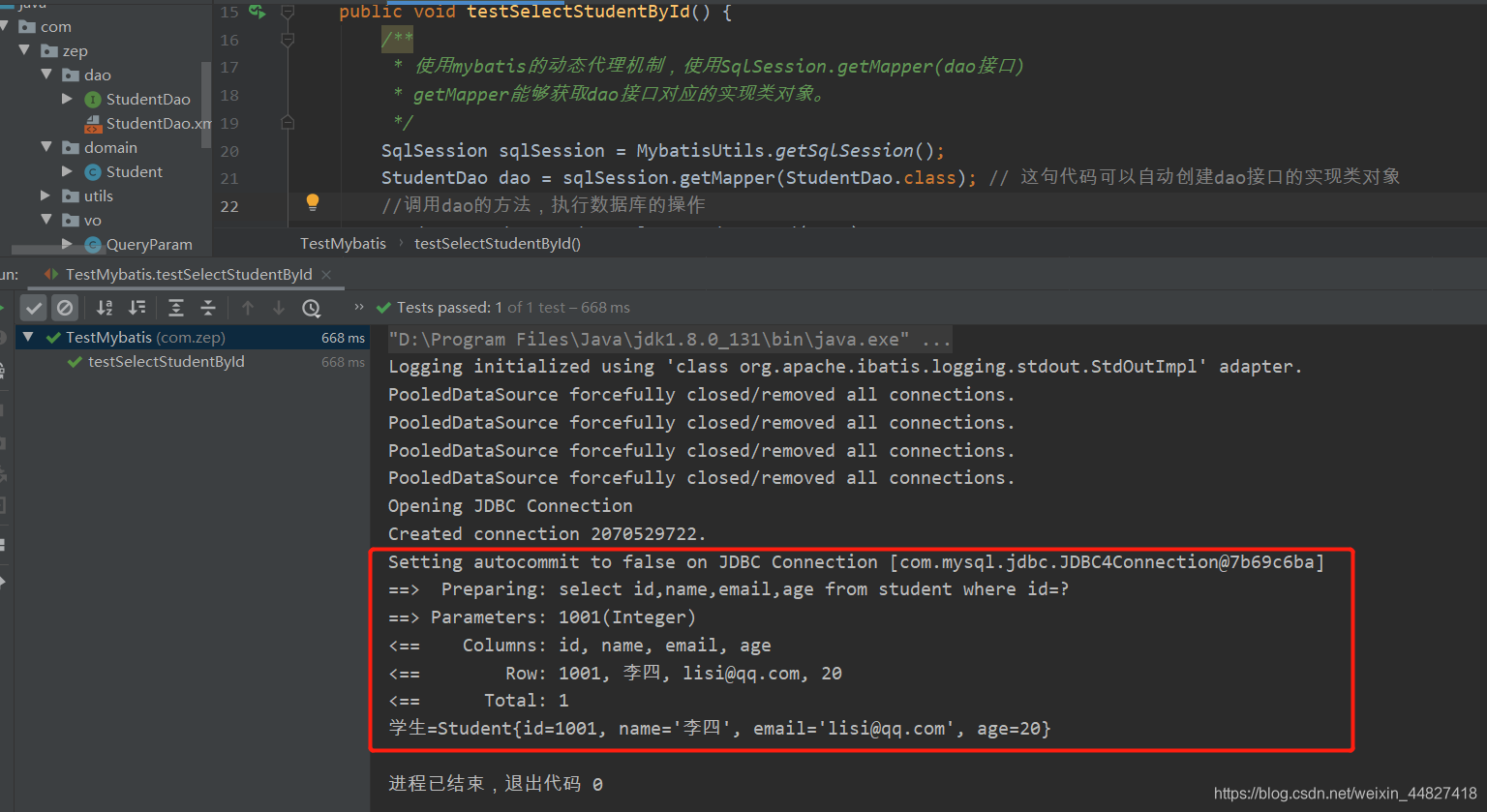Click 'Columns: id, name, email, age' line
The height and width of the screenshot is (812, 1487).
580,645
